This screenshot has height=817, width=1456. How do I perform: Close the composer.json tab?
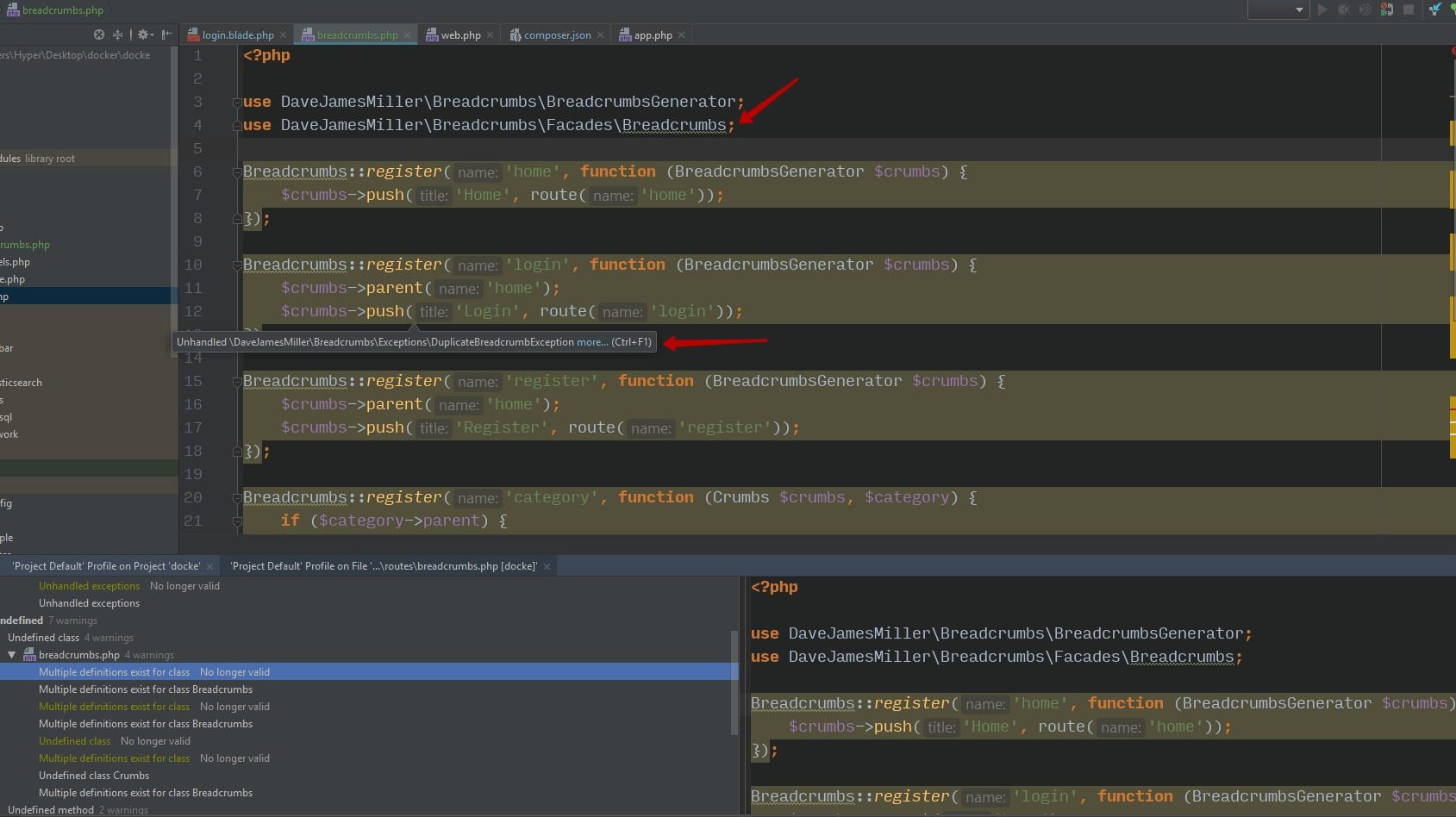[x=600, y=35]
